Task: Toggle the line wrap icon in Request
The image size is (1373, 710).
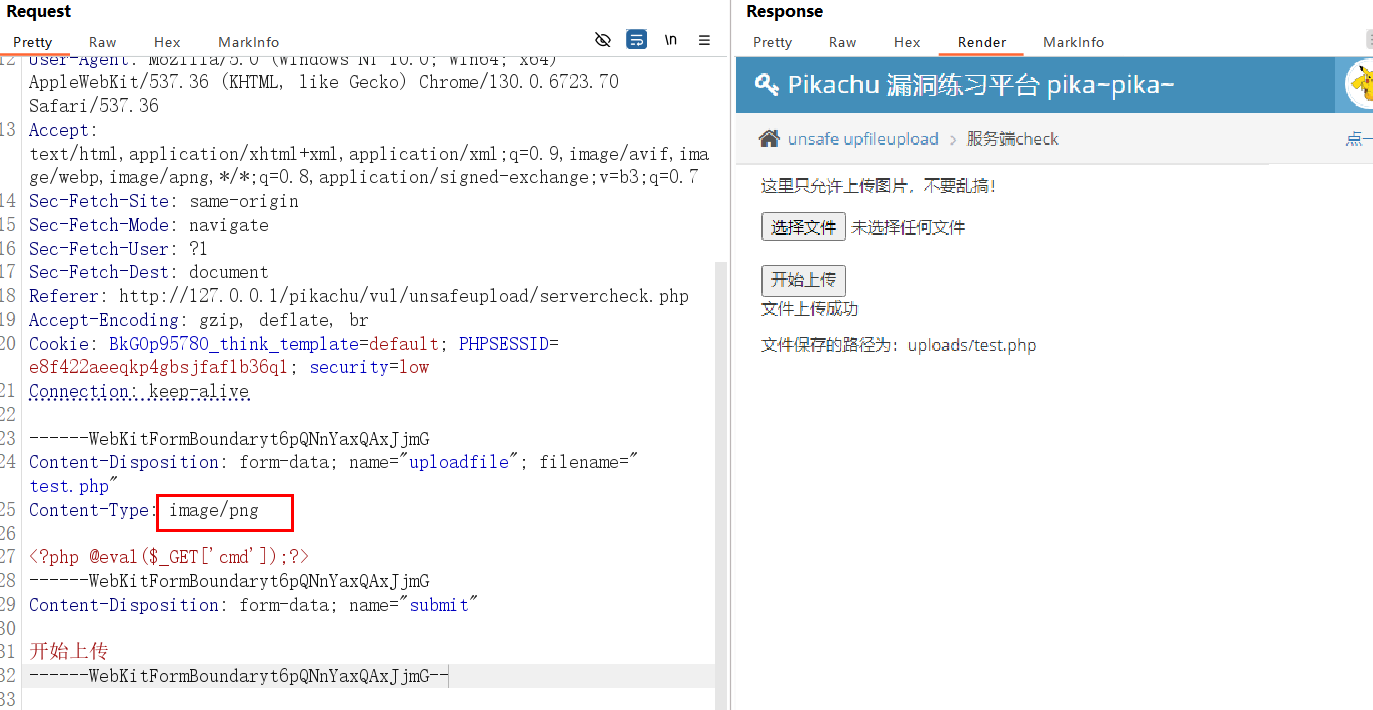Action: pos(636,40)
